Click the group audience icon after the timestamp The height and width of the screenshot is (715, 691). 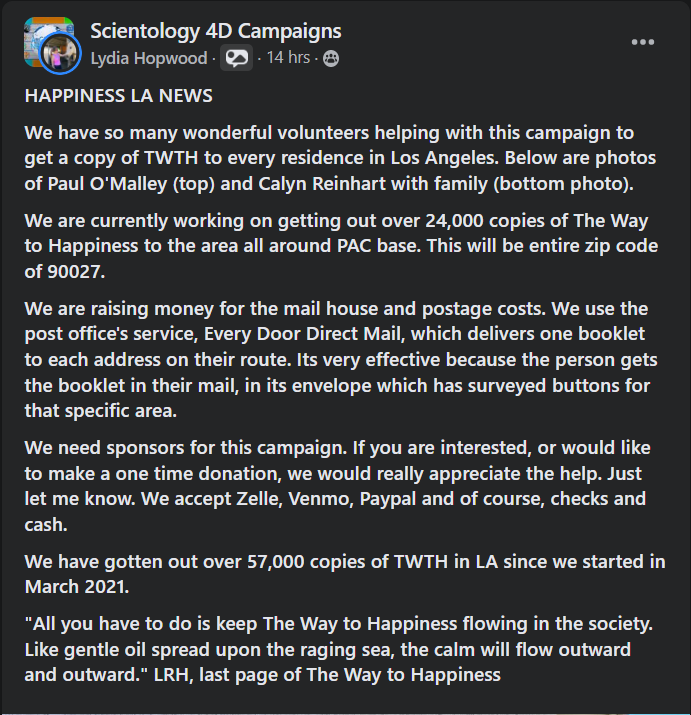point(330,58)
